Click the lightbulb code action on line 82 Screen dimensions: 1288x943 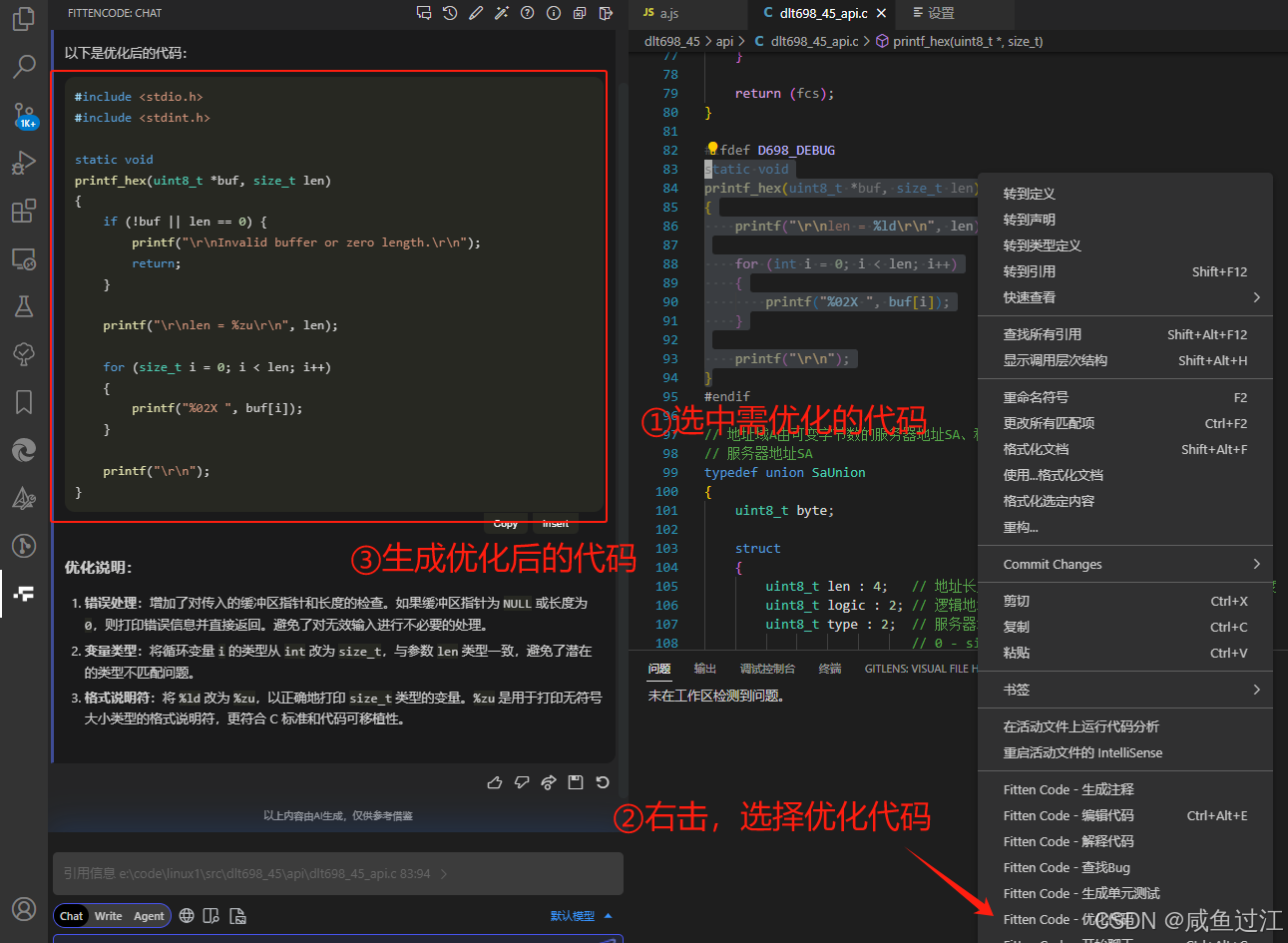pos(711,150)
